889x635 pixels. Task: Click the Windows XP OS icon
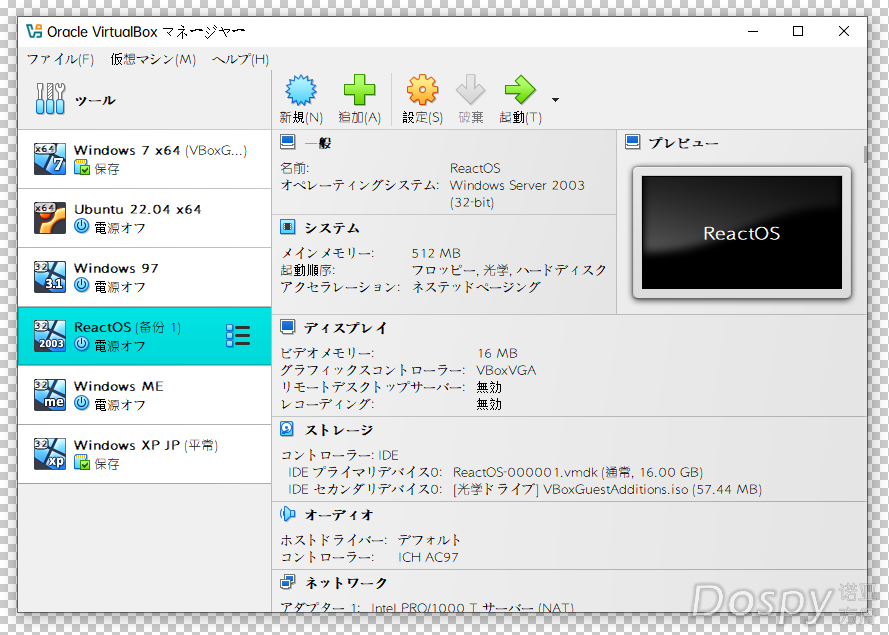(x=50, y=454)
